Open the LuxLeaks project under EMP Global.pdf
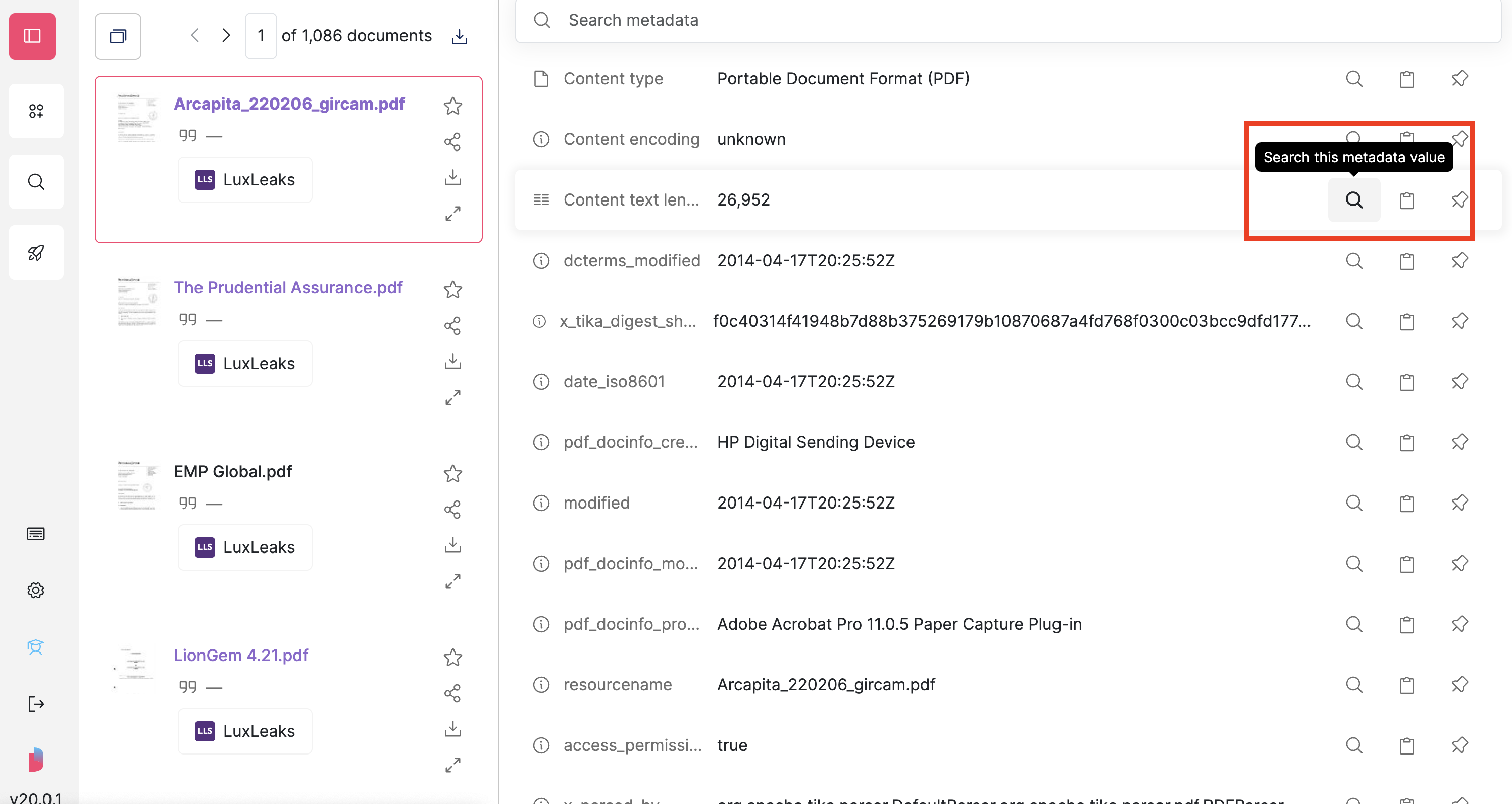The height and width of the screenshot is (804, 1512). (245, 547)
